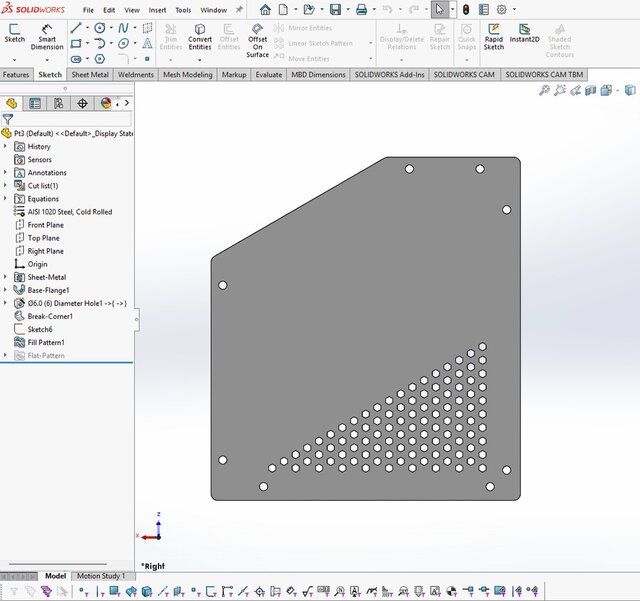Open the Insert menu
The image size is (640, 601).
(x=157, y=10)
